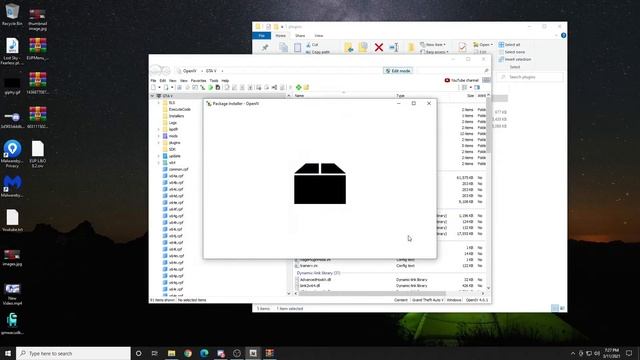Click the Edit mode button in OpenIV
This screenshot has width=640, height=360.
(398, 71)
